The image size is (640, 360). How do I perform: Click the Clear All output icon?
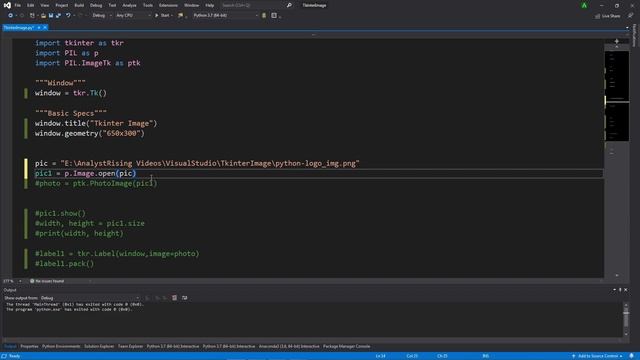(174, 298)
